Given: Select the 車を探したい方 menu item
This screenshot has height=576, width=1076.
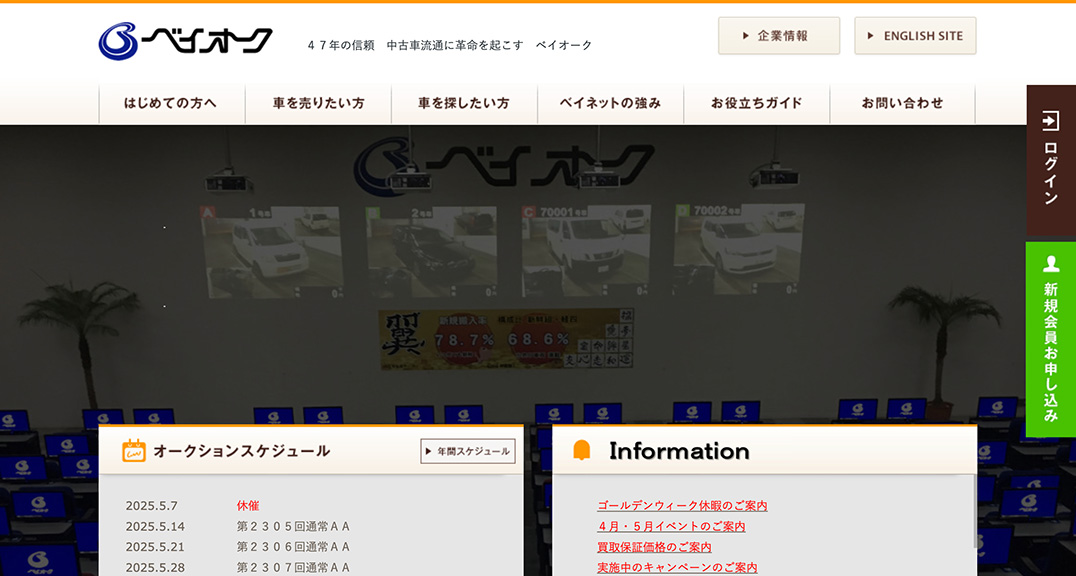Looking at the screenshot, I should 465,104.
